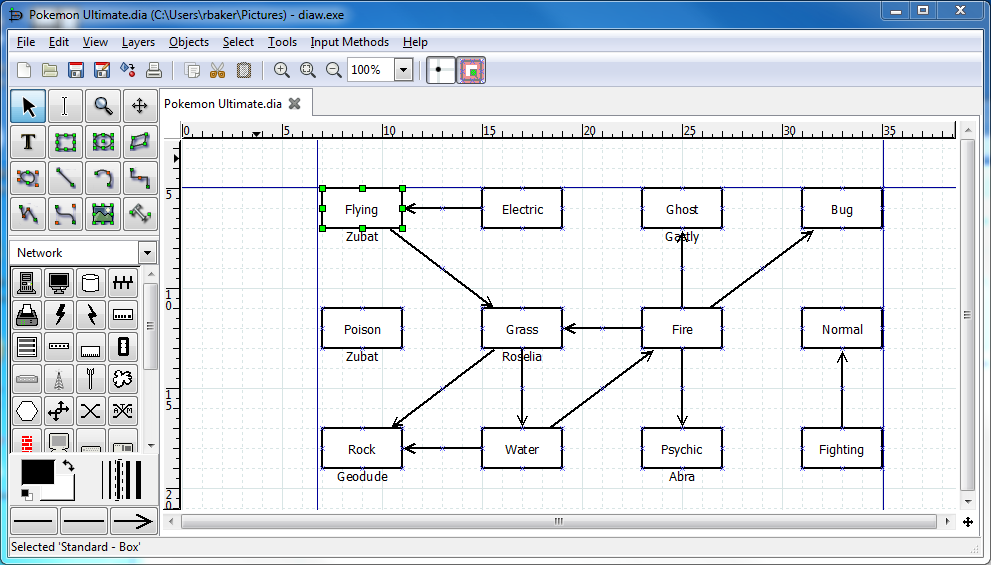The height and width of the screenshot is (565, 991).
Task: Open the line start arrow style selector
Action: [x=34, y=521]
